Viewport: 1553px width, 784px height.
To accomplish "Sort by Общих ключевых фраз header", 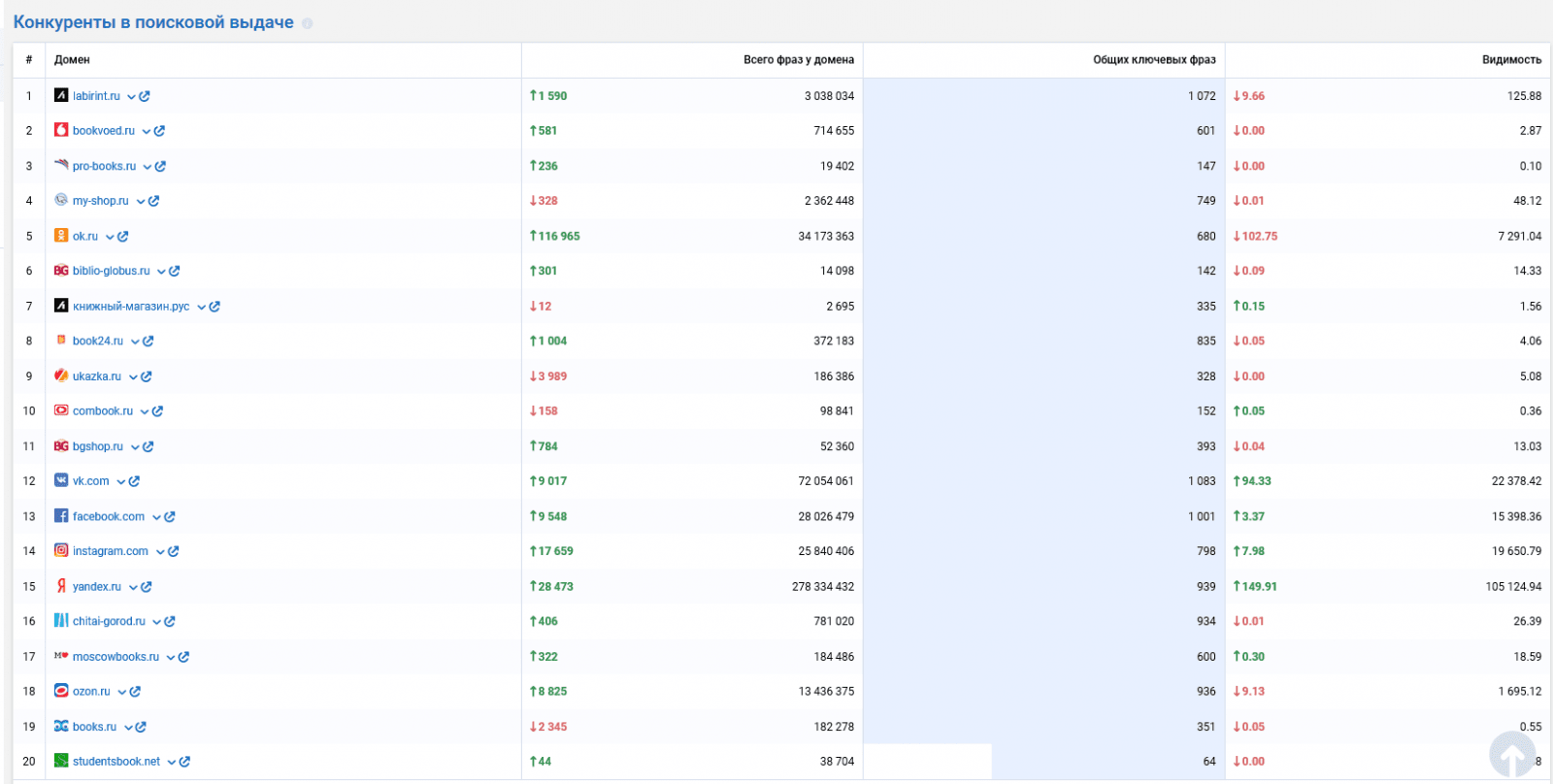I will pos(1154,60).
